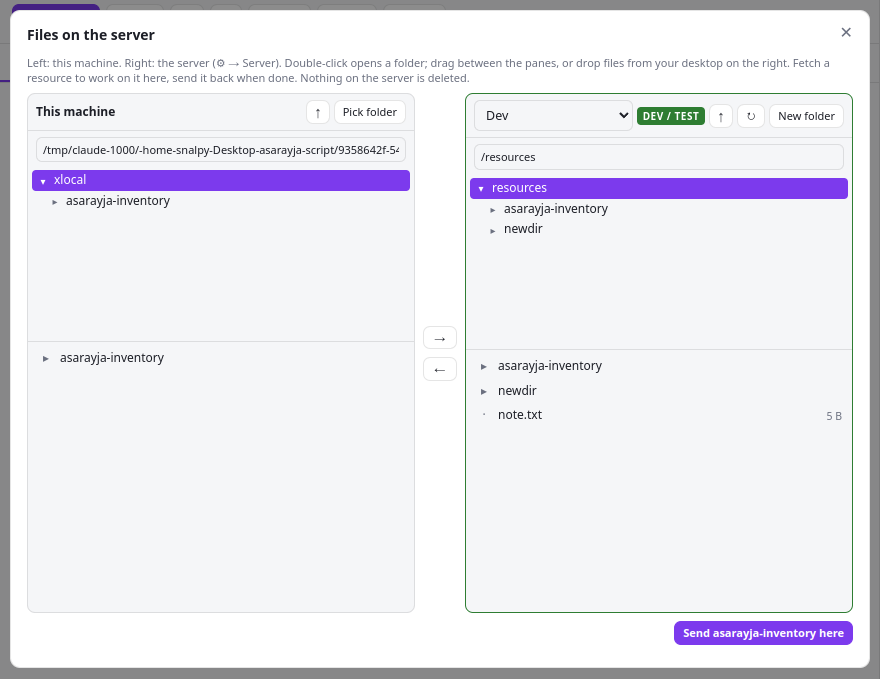Collapse the xlocal tree node arrow

click(43, 181)
